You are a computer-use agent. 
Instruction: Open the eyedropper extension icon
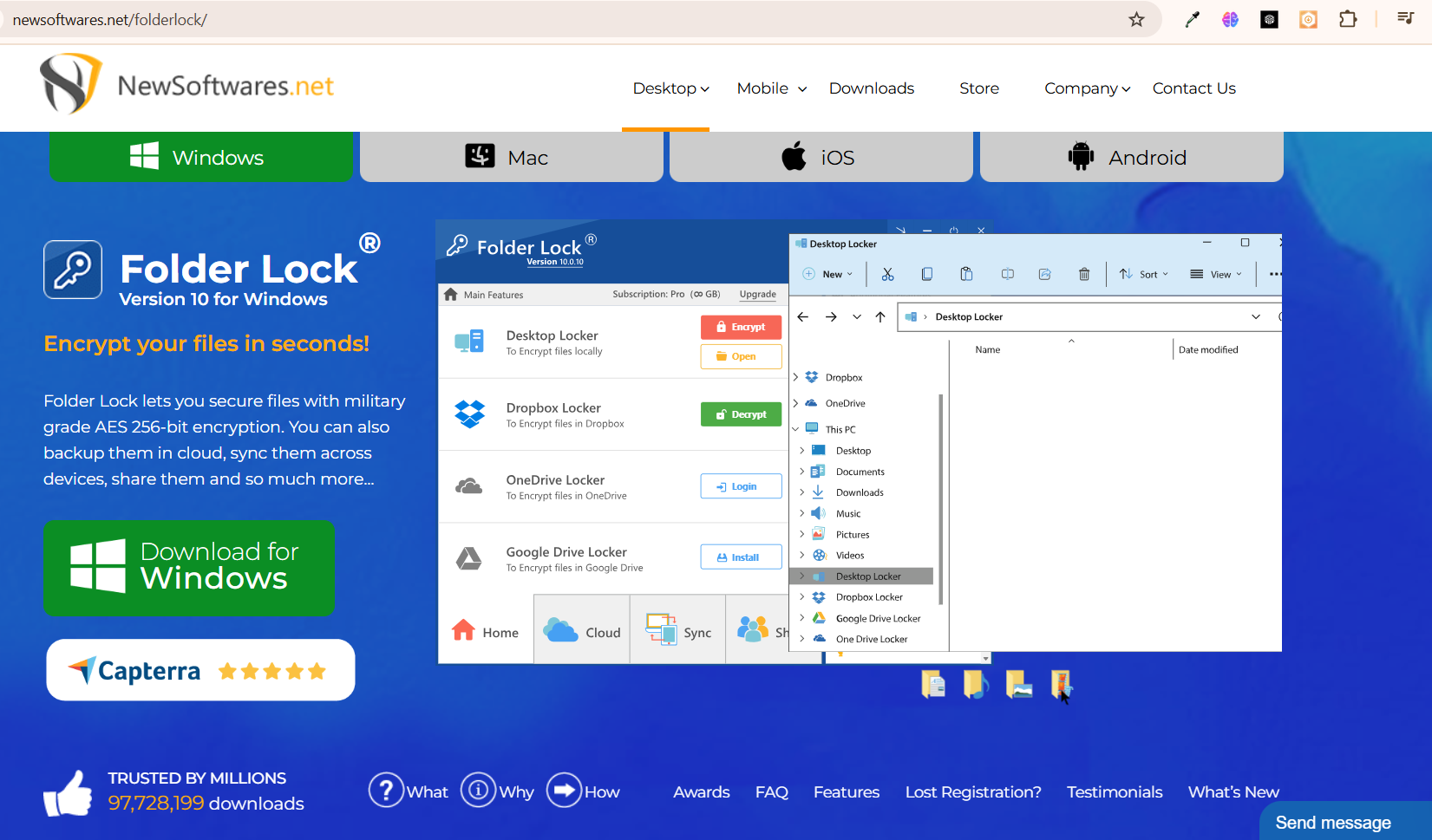pos(1193,19)
